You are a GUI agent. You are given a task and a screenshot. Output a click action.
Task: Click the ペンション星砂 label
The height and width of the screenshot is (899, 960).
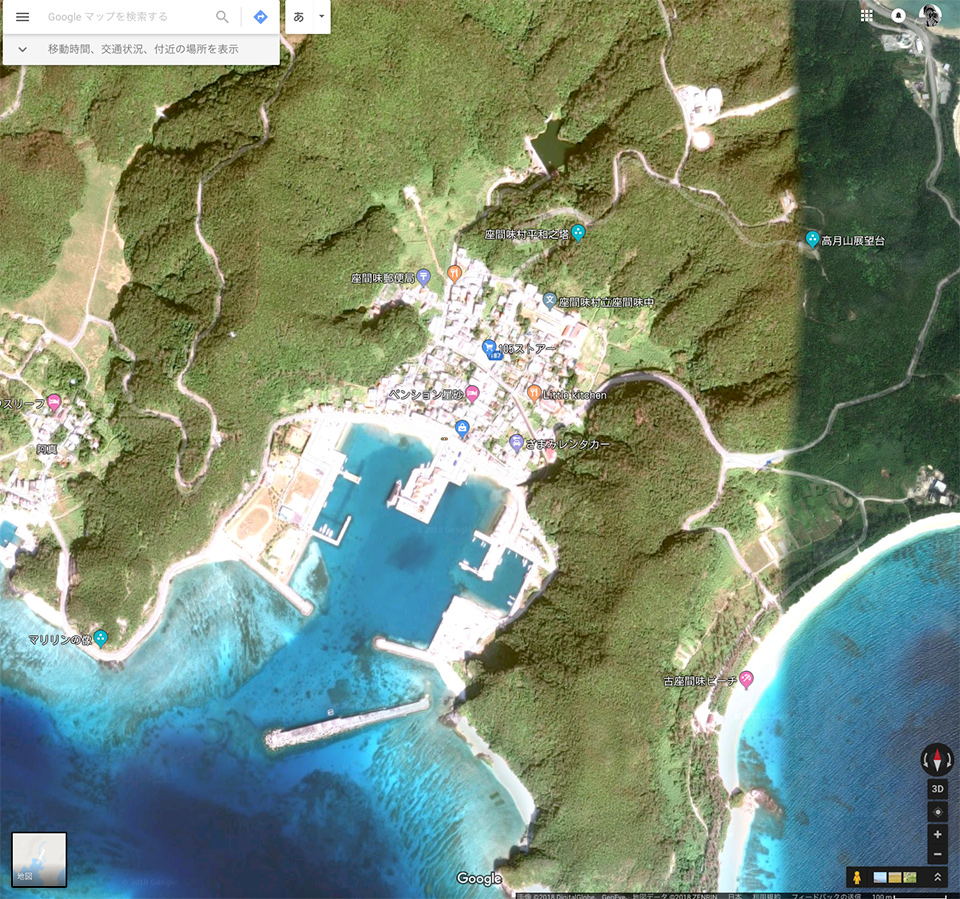(426, 395)
